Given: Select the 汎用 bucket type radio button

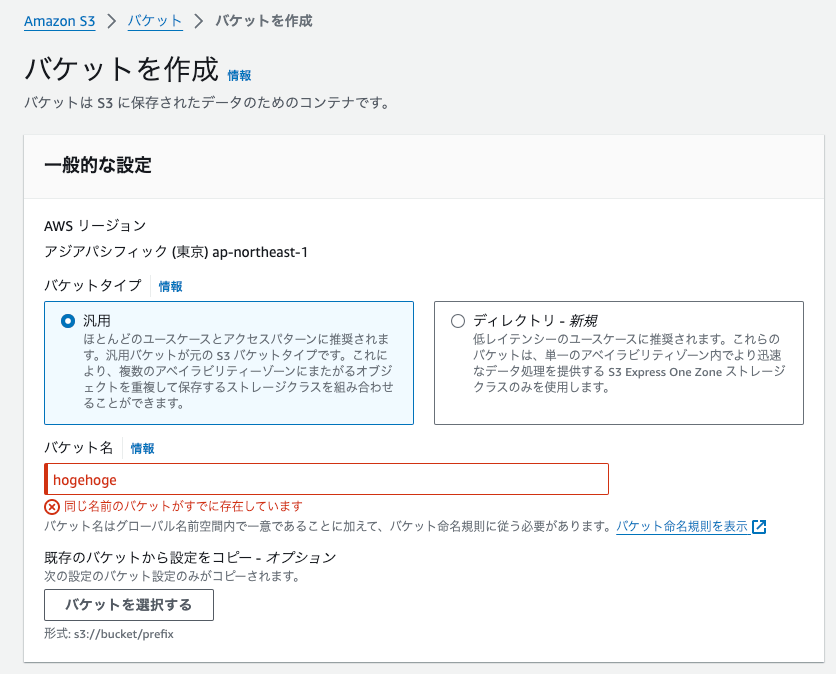Looking at the screenshot, I should coord(68,321).
